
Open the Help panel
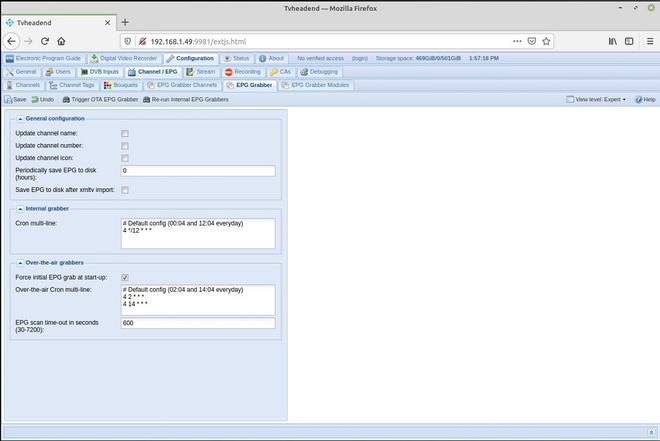pos(645,100)
